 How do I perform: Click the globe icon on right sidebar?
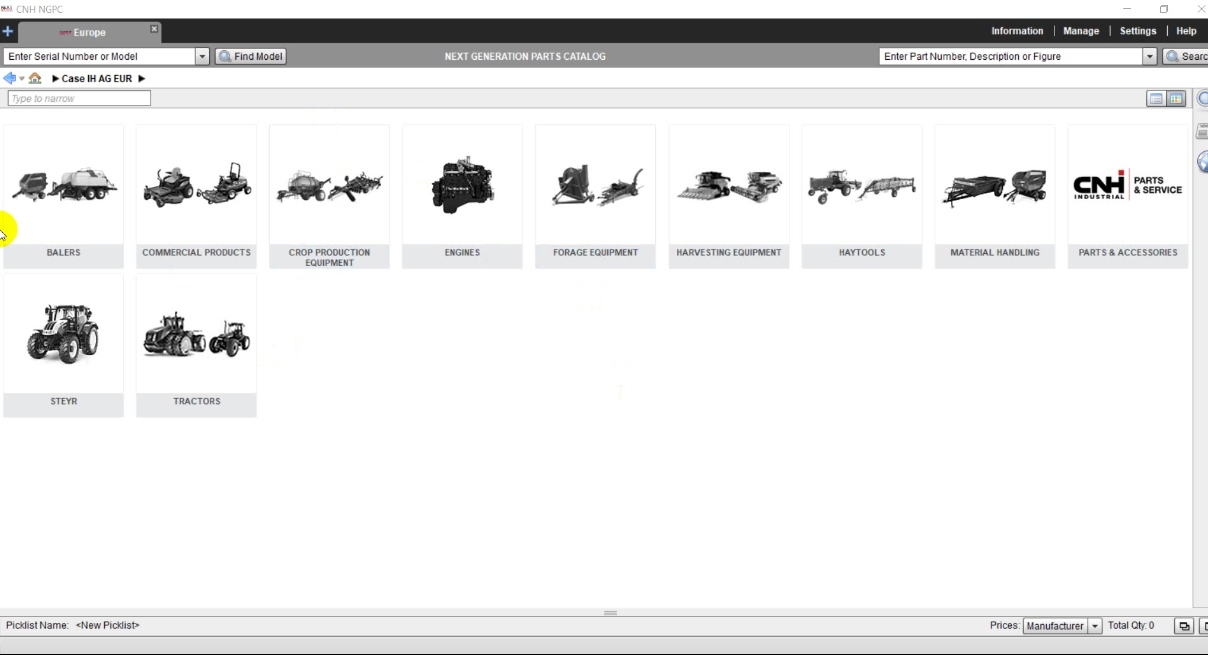point(1203,161)
